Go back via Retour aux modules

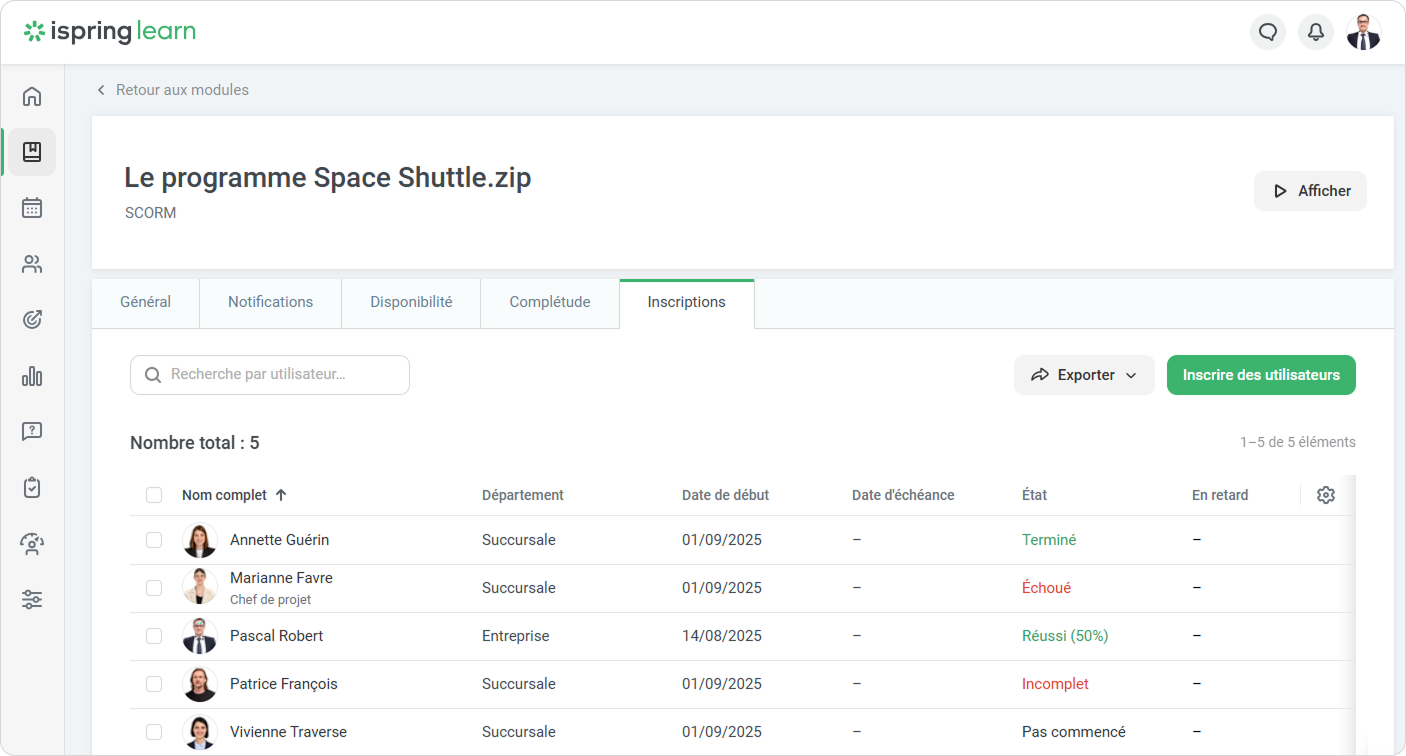[x=172, y=90]
